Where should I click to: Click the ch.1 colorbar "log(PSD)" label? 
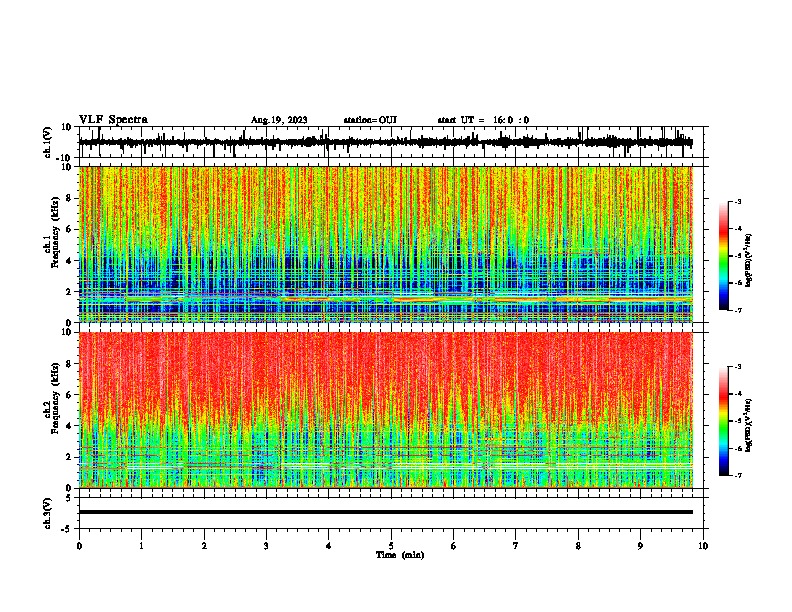point(749,261)
